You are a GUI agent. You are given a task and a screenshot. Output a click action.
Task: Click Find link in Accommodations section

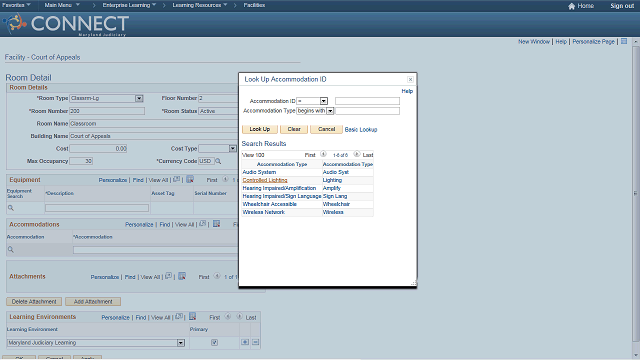tap(165, 224)
